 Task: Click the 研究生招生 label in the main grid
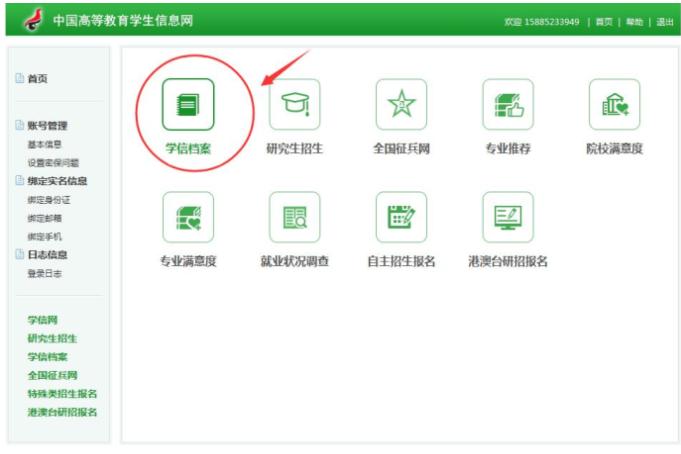294,149
